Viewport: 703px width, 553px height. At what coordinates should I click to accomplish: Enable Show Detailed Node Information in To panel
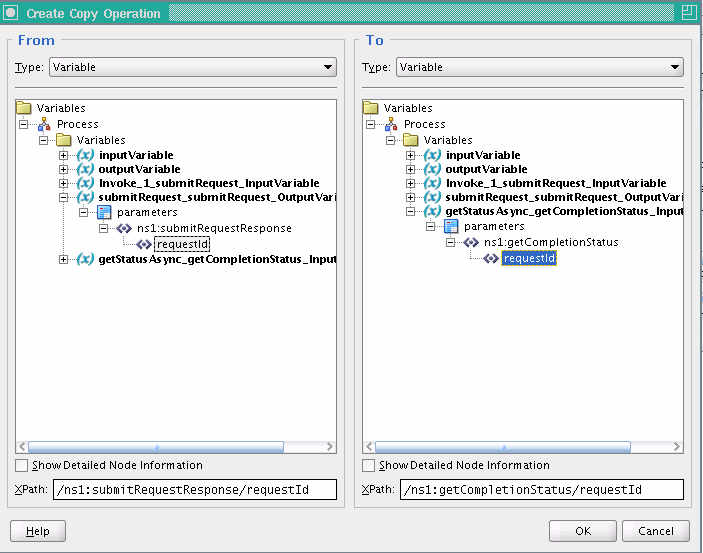(368, 465)
